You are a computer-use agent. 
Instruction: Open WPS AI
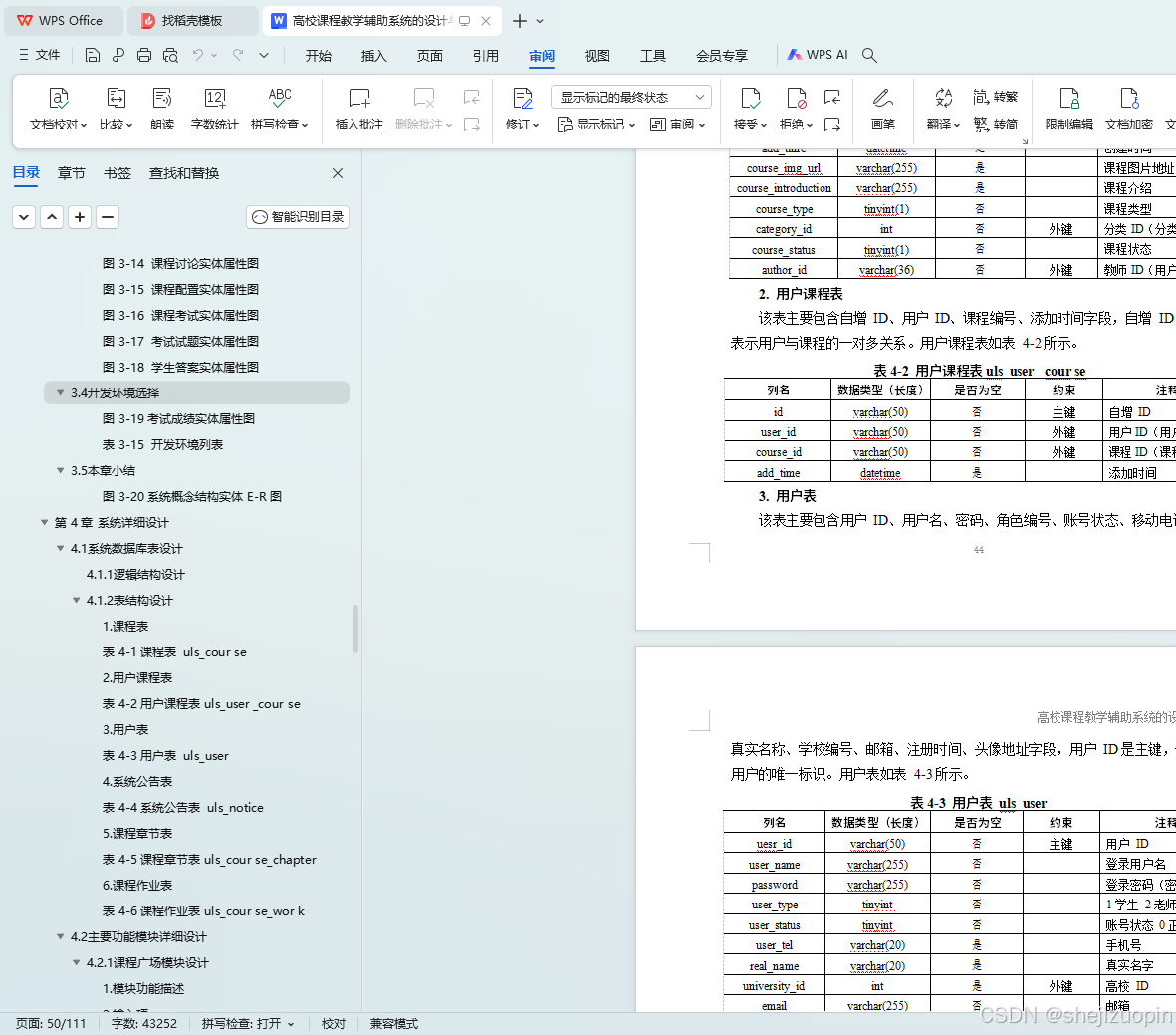[818, 55]
